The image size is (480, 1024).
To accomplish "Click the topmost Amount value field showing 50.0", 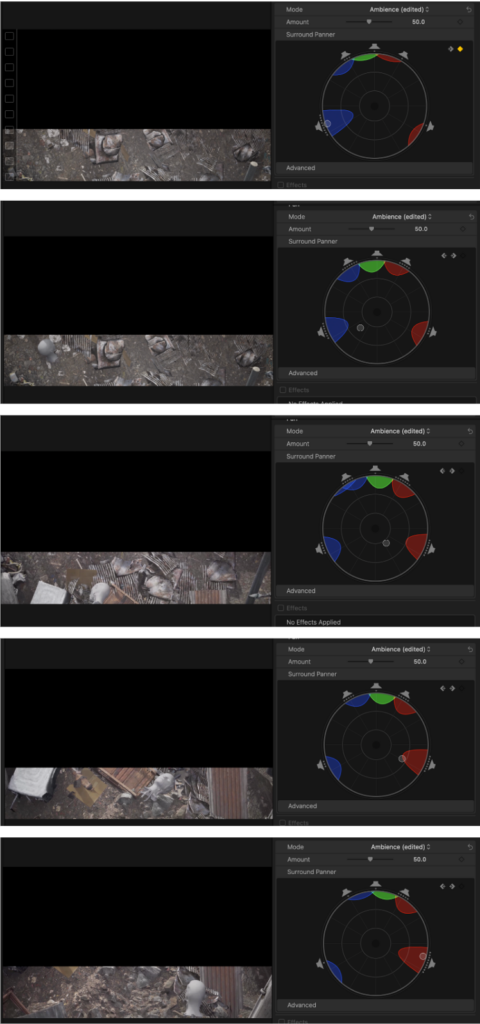I will point(420,22).
